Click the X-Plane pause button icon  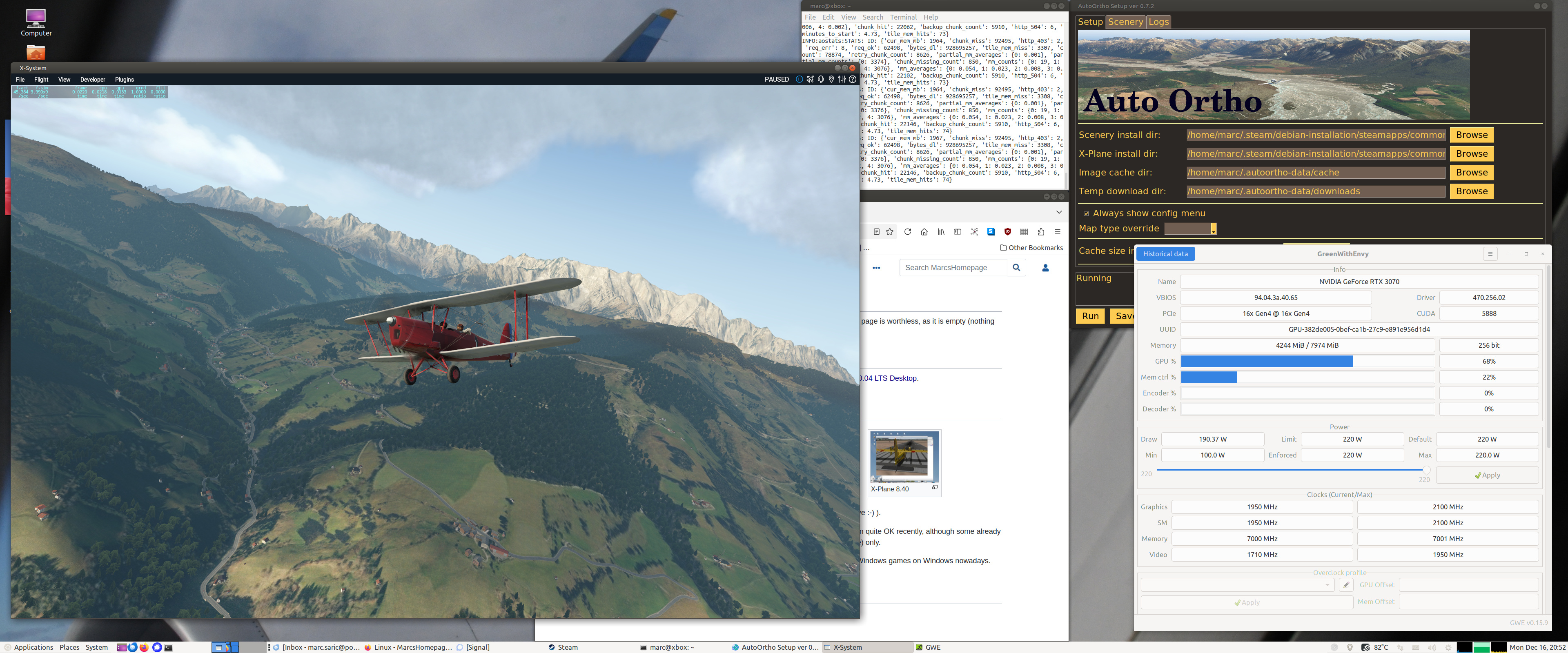tap(799, 79)
